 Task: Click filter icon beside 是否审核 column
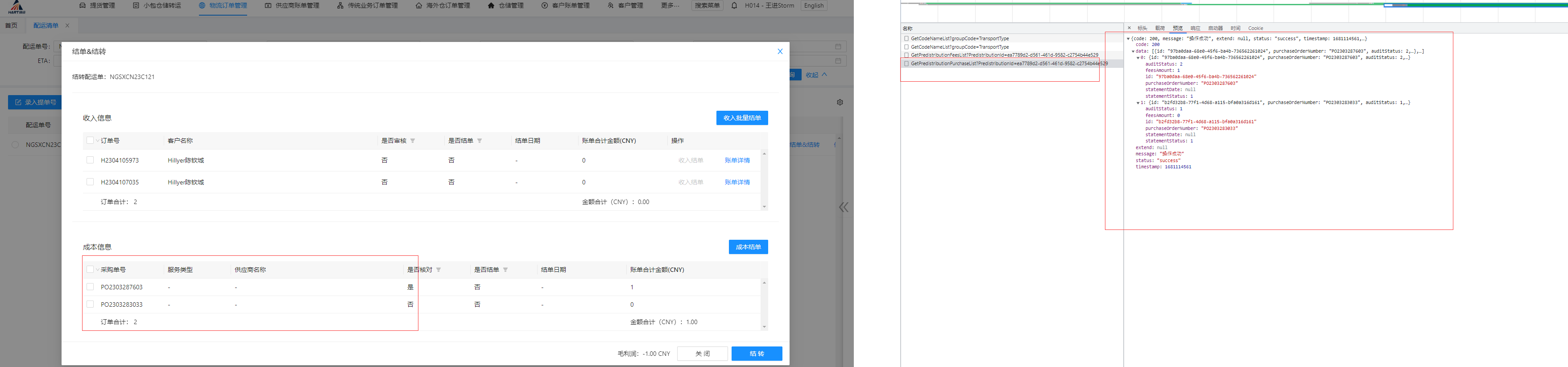tap(413, 141)
